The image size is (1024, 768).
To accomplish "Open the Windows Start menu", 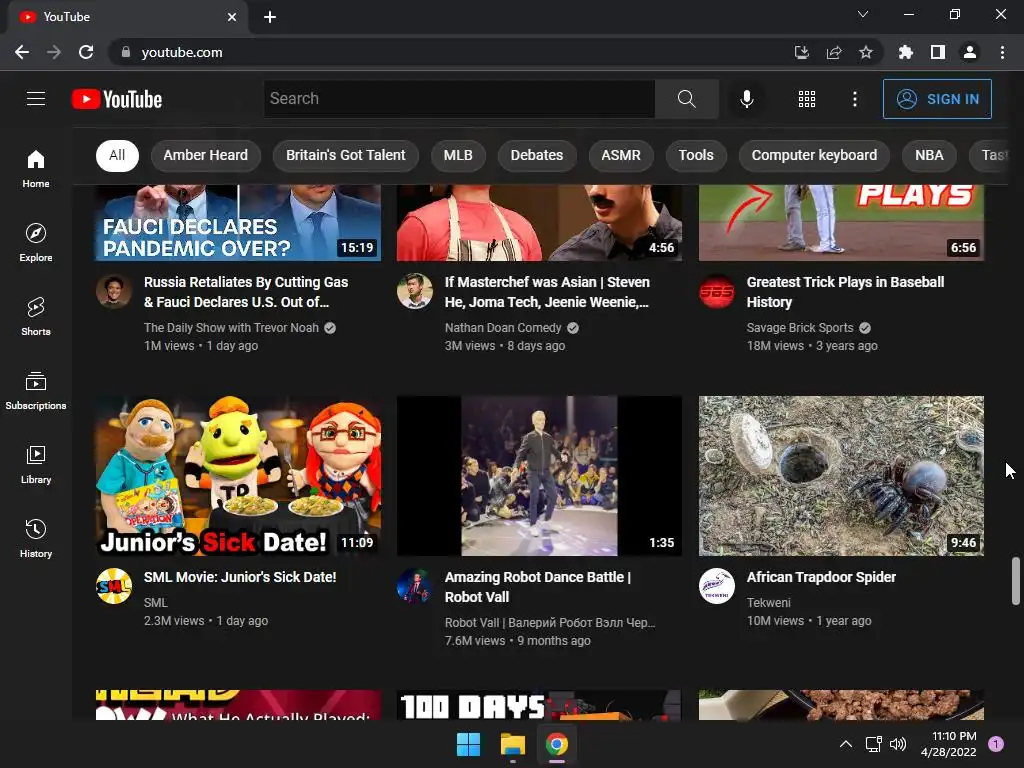I will 468,744.
